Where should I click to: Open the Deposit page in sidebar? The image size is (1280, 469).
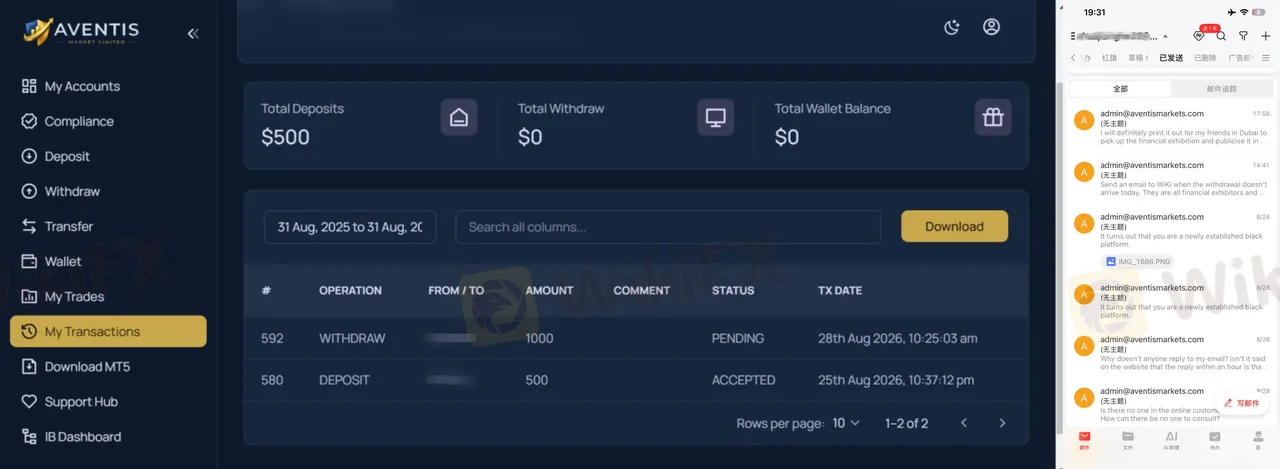point(108,156)
